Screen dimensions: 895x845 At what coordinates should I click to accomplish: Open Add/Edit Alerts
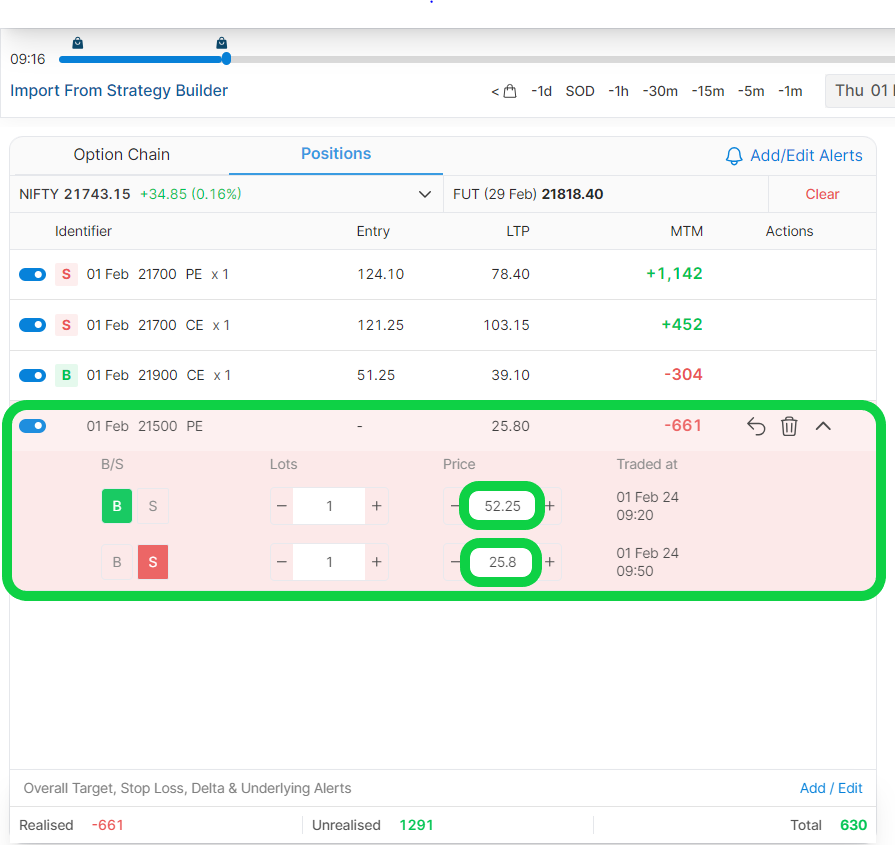point(805,155)
